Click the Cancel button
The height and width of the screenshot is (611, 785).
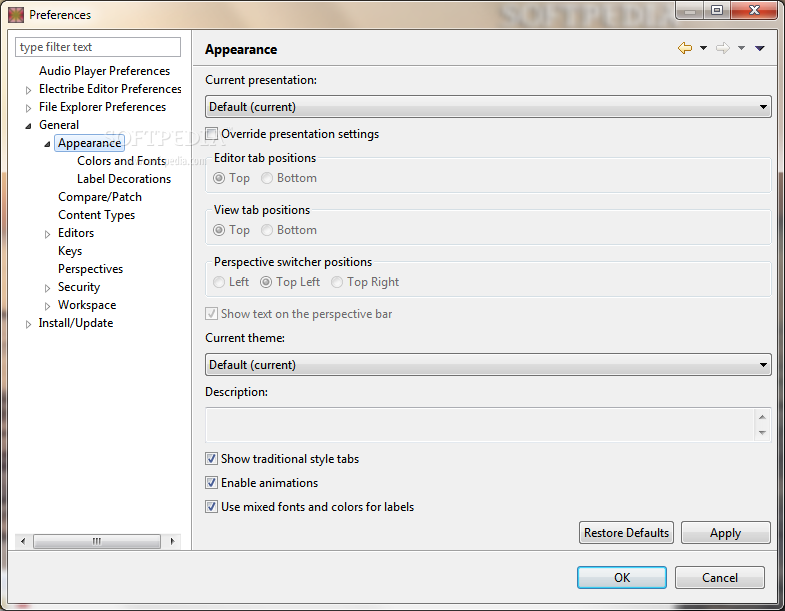coord(720,577)
